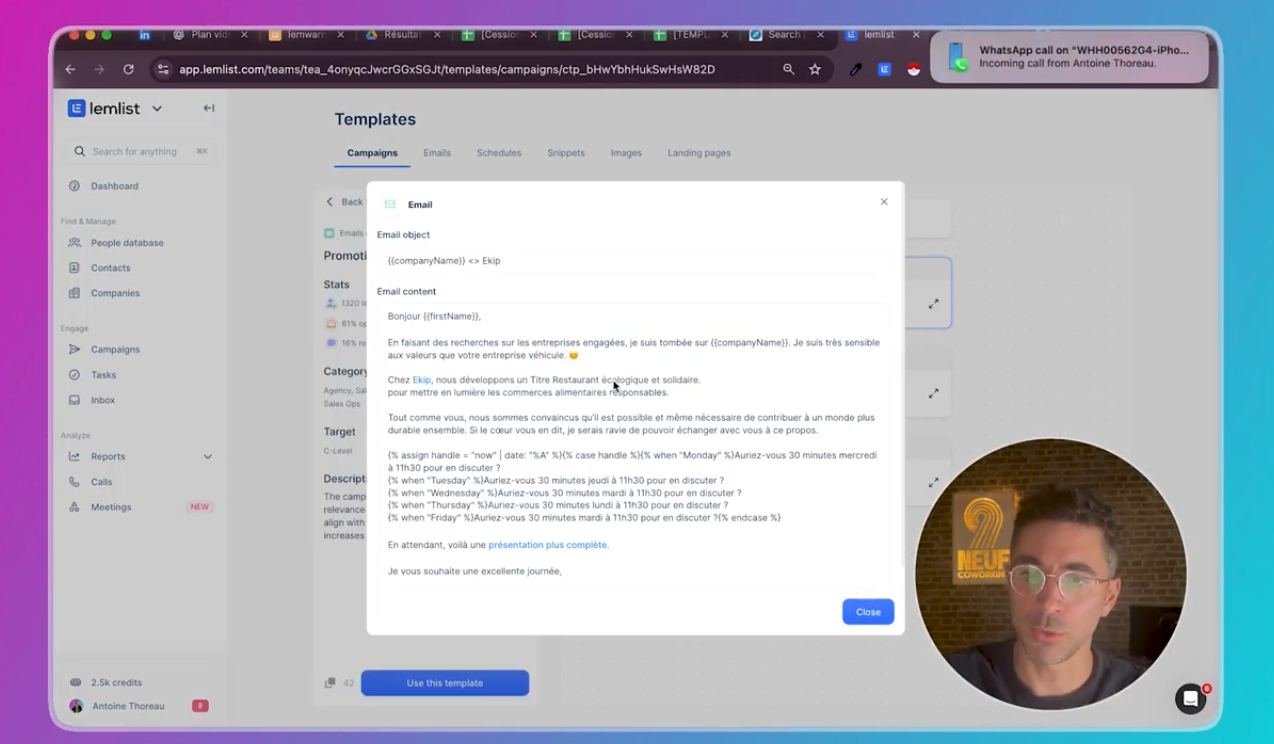The image size is (1274, 744).
Task: Open the red notifications badge showing 8
Action: pyautogui.click(x=200, y=706)
